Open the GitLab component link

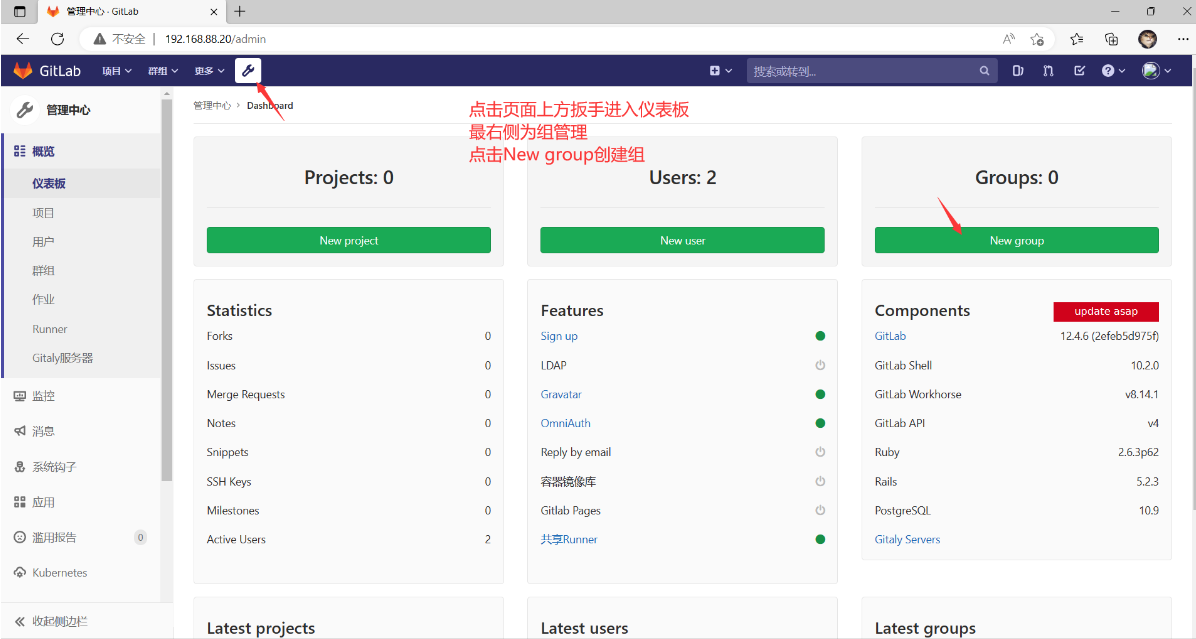[x=890, y=336]
